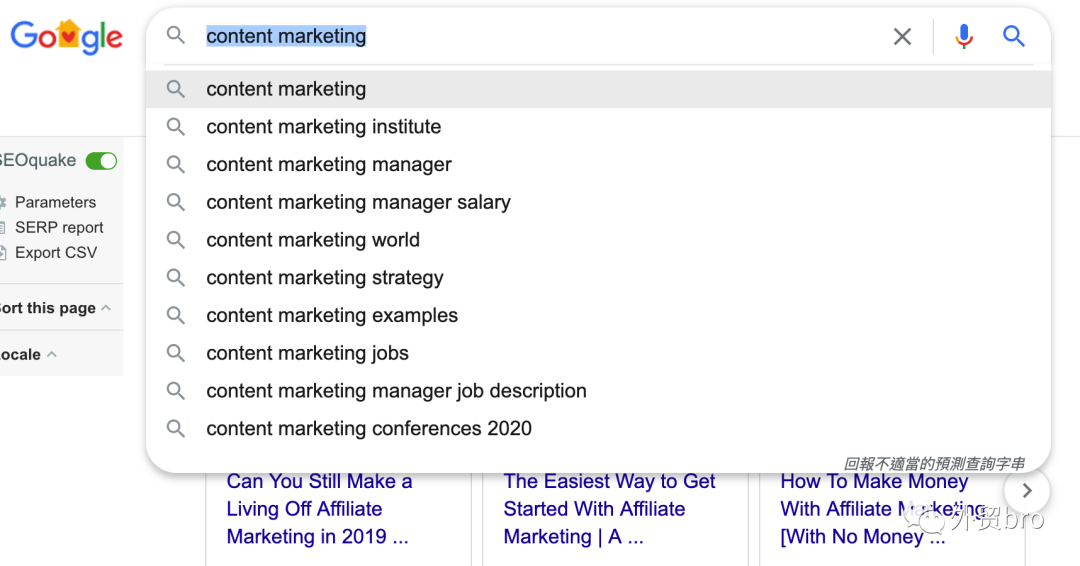Toggle the SEOquake switch off
Image resolution: width=1080 pixels, height=566 pixels.
pos(101,161)
